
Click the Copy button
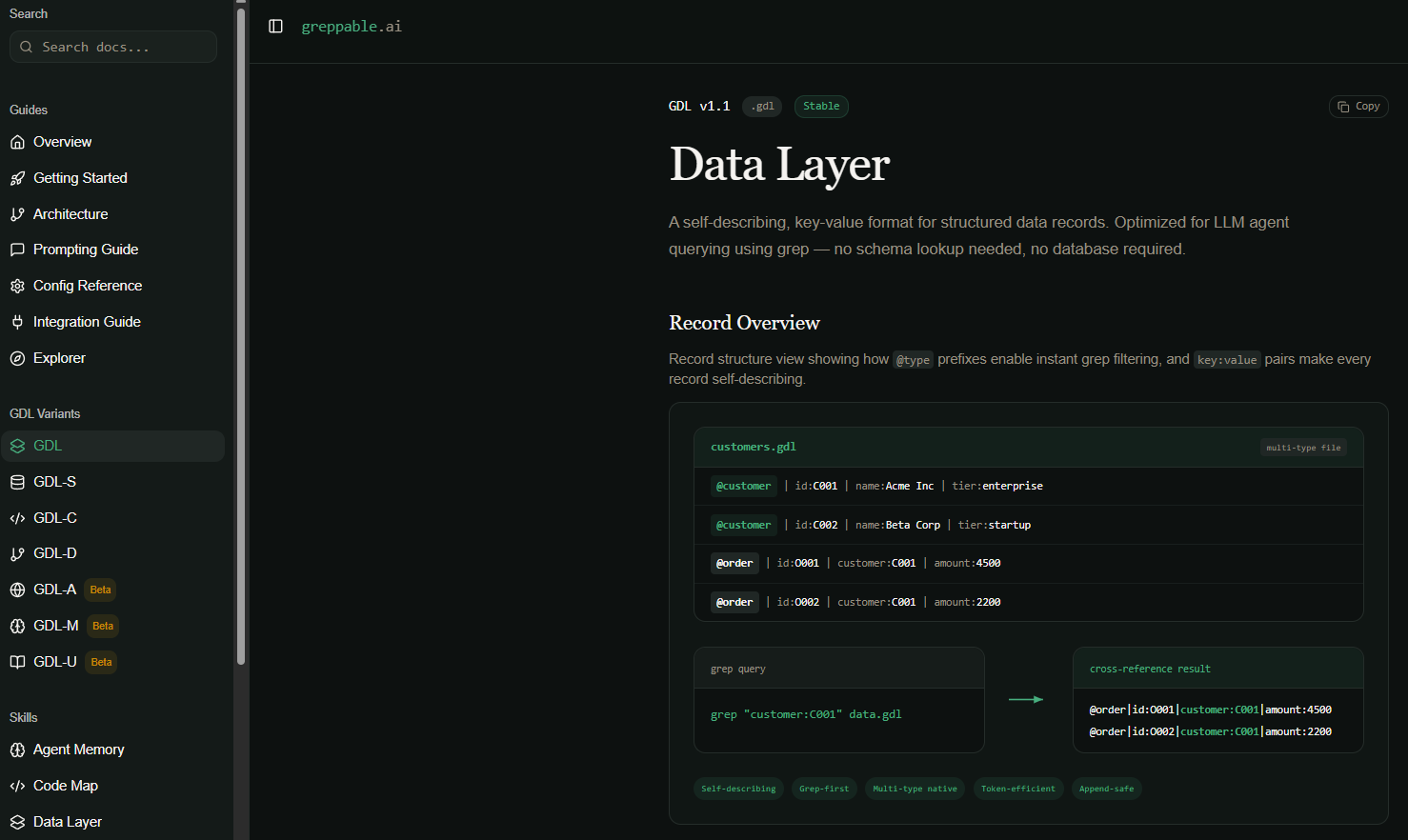1358,107
